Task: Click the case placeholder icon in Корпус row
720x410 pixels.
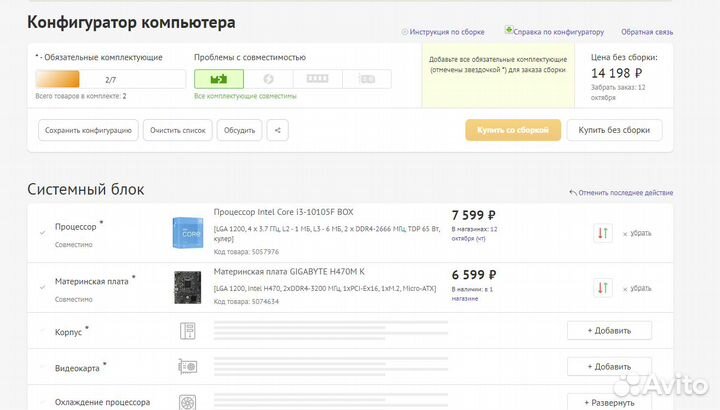Action: (187, 331)
